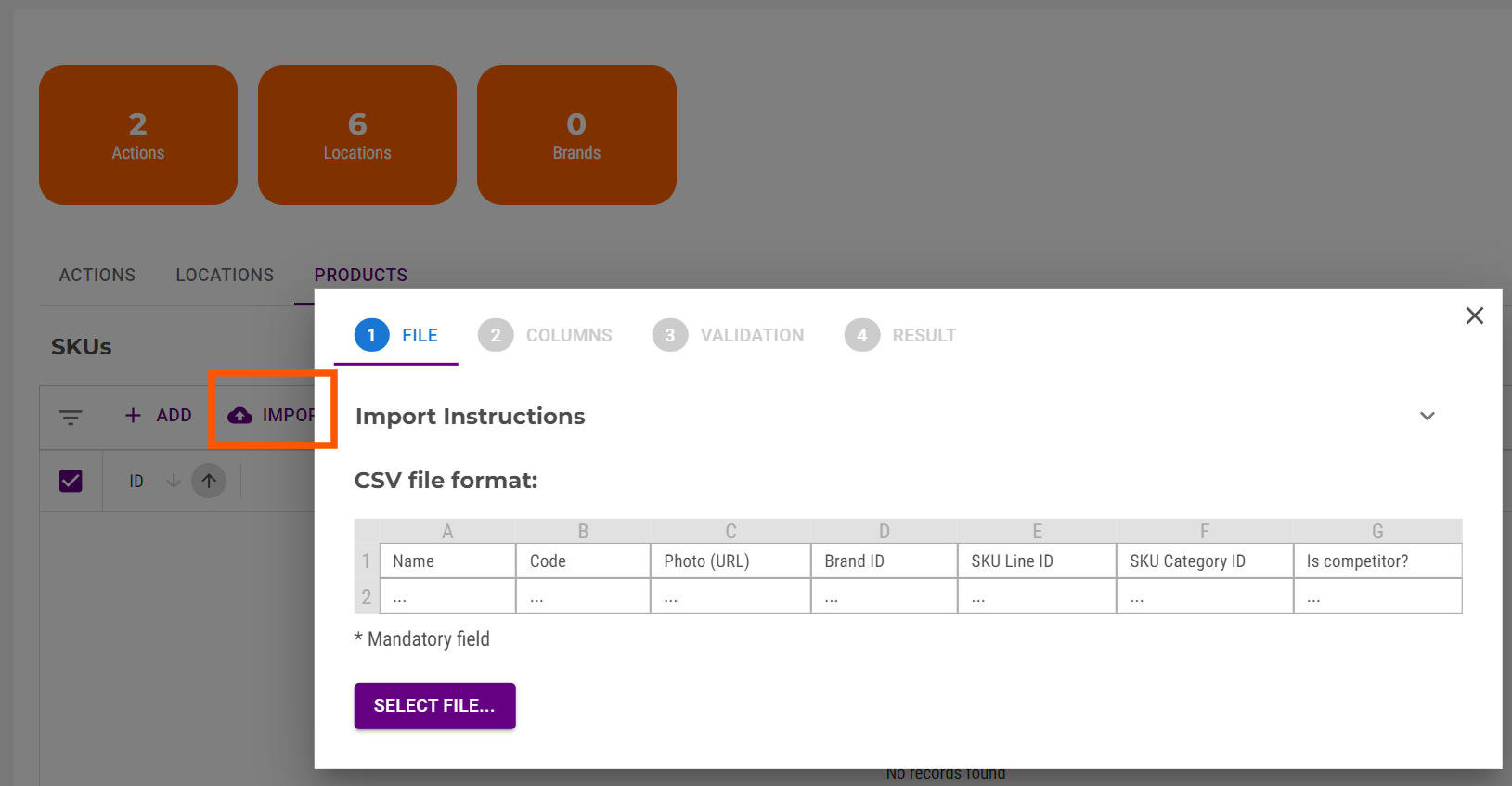Click the step 3 circle for VALIDATION
1512x786 pixels.
tap(669, 335)
